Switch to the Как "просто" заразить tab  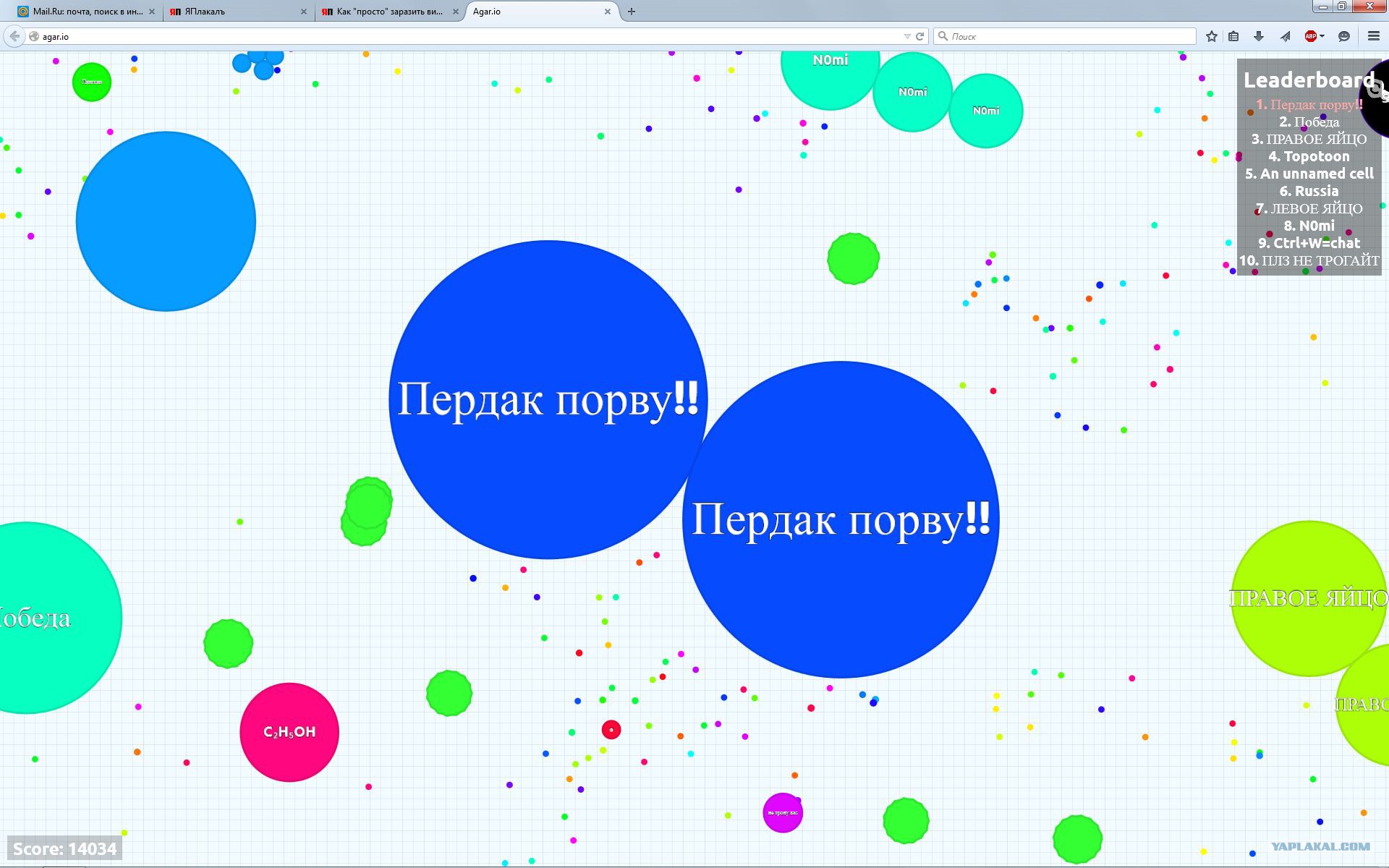[x=391, y=12]
